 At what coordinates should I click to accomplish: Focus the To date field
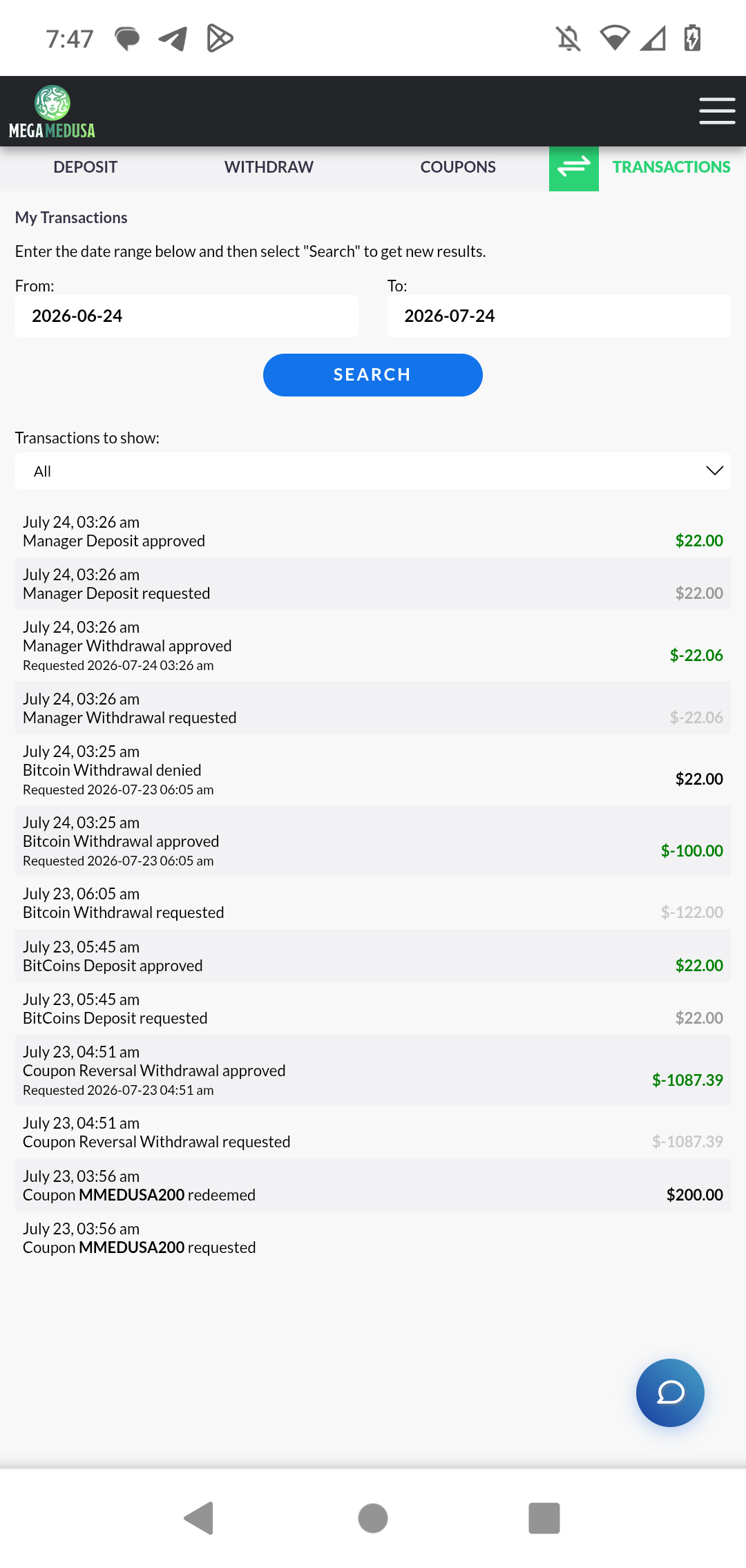(559, 316)
